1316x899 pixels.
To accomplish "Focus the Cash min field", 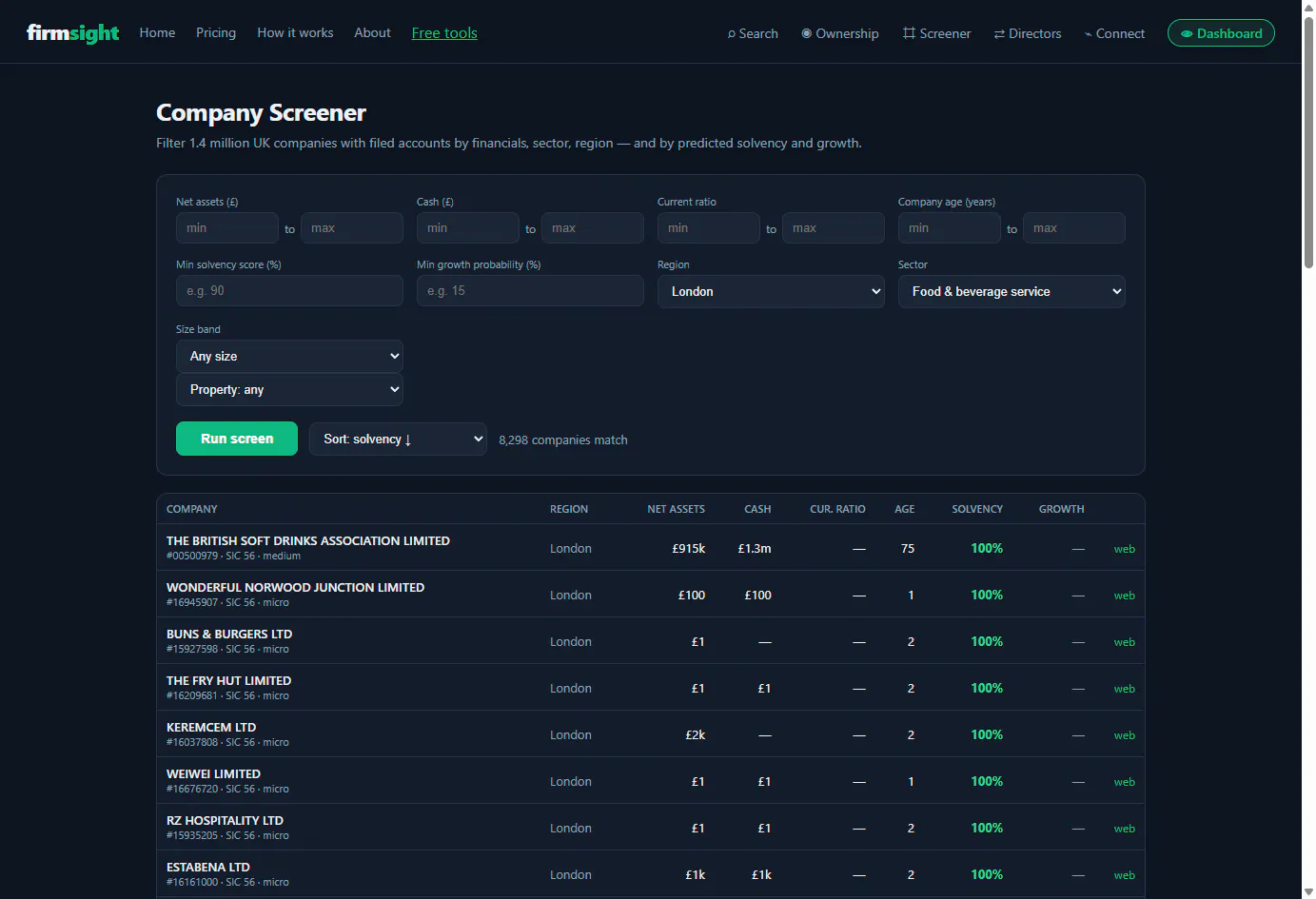I will (x=468, y=228).
